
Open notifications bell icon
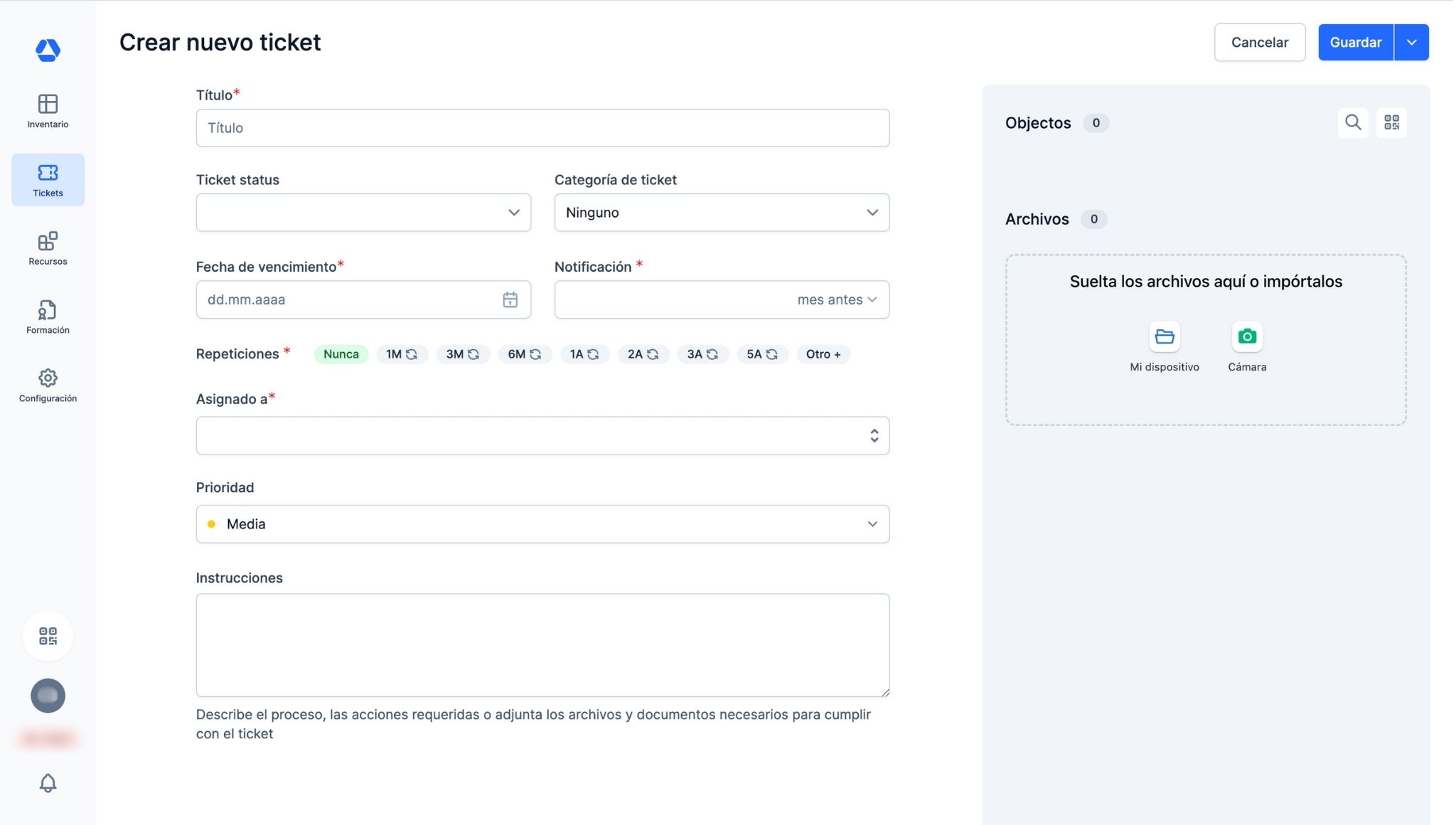pos(48,783)
